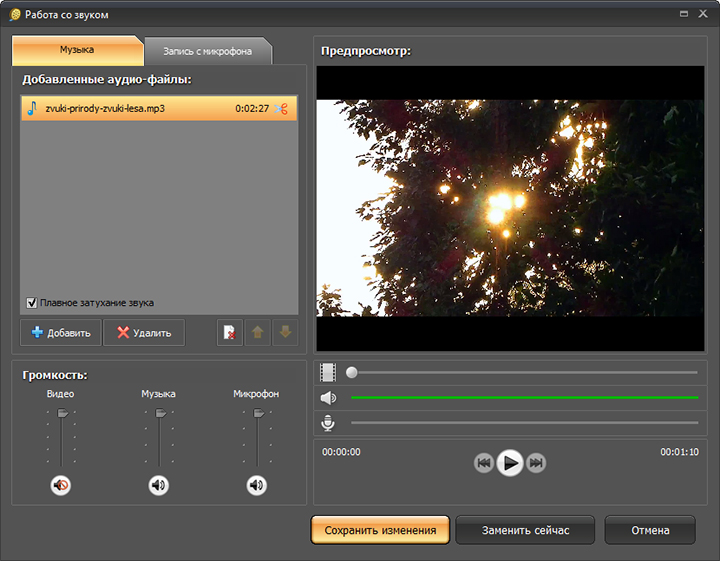
Task: Open the Запись с микрофона tab
Action: pyautogui.click(x=208, y=51)
